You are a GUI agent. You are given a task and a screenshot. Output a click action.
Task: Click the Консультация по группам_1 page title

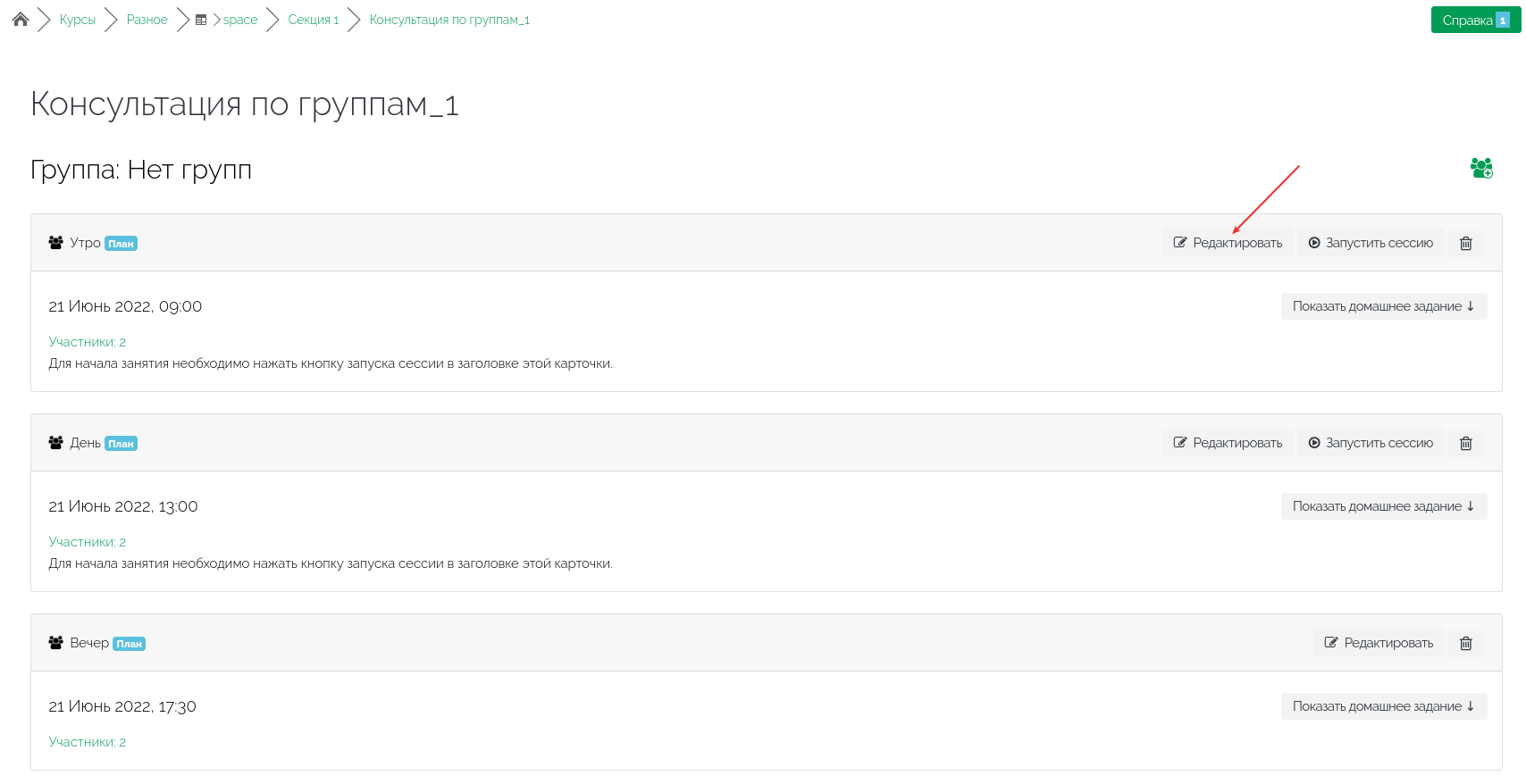coord(245,104)
